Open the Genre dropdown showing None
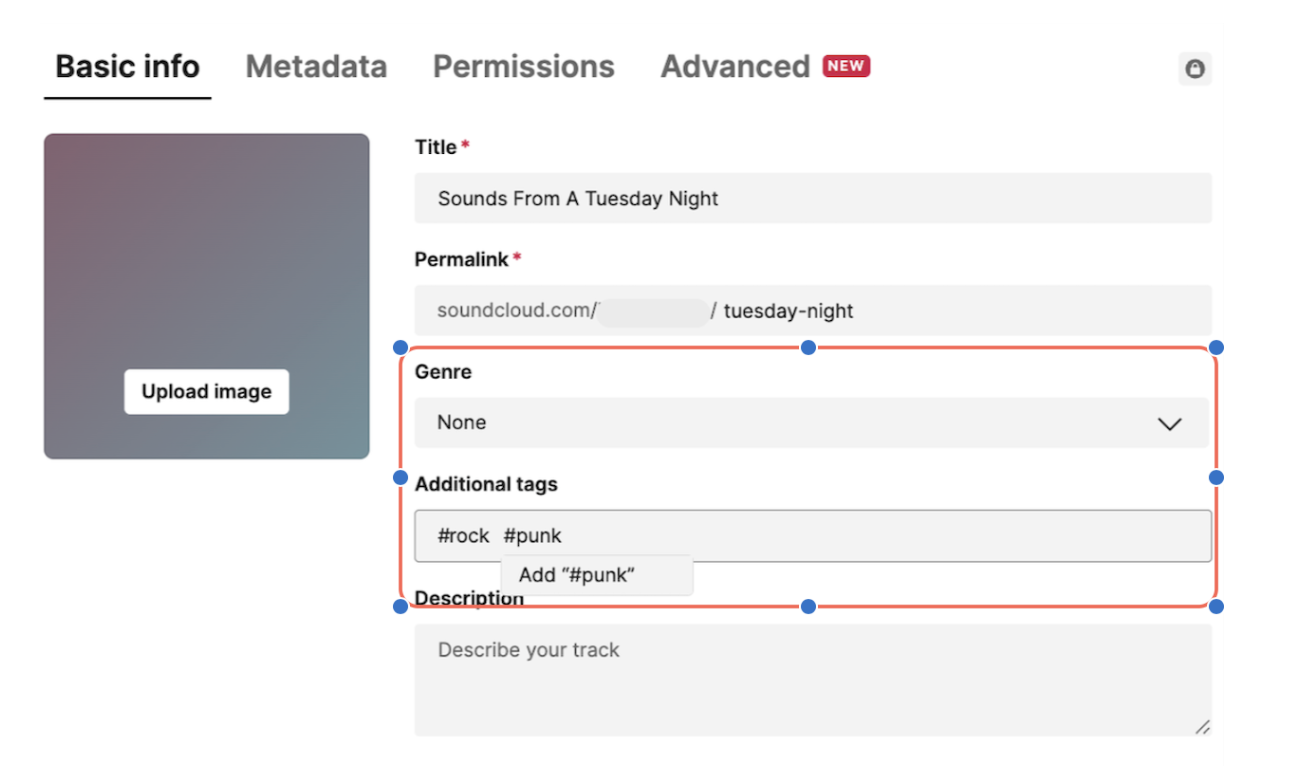The image size is (1292, 766). 812,423
